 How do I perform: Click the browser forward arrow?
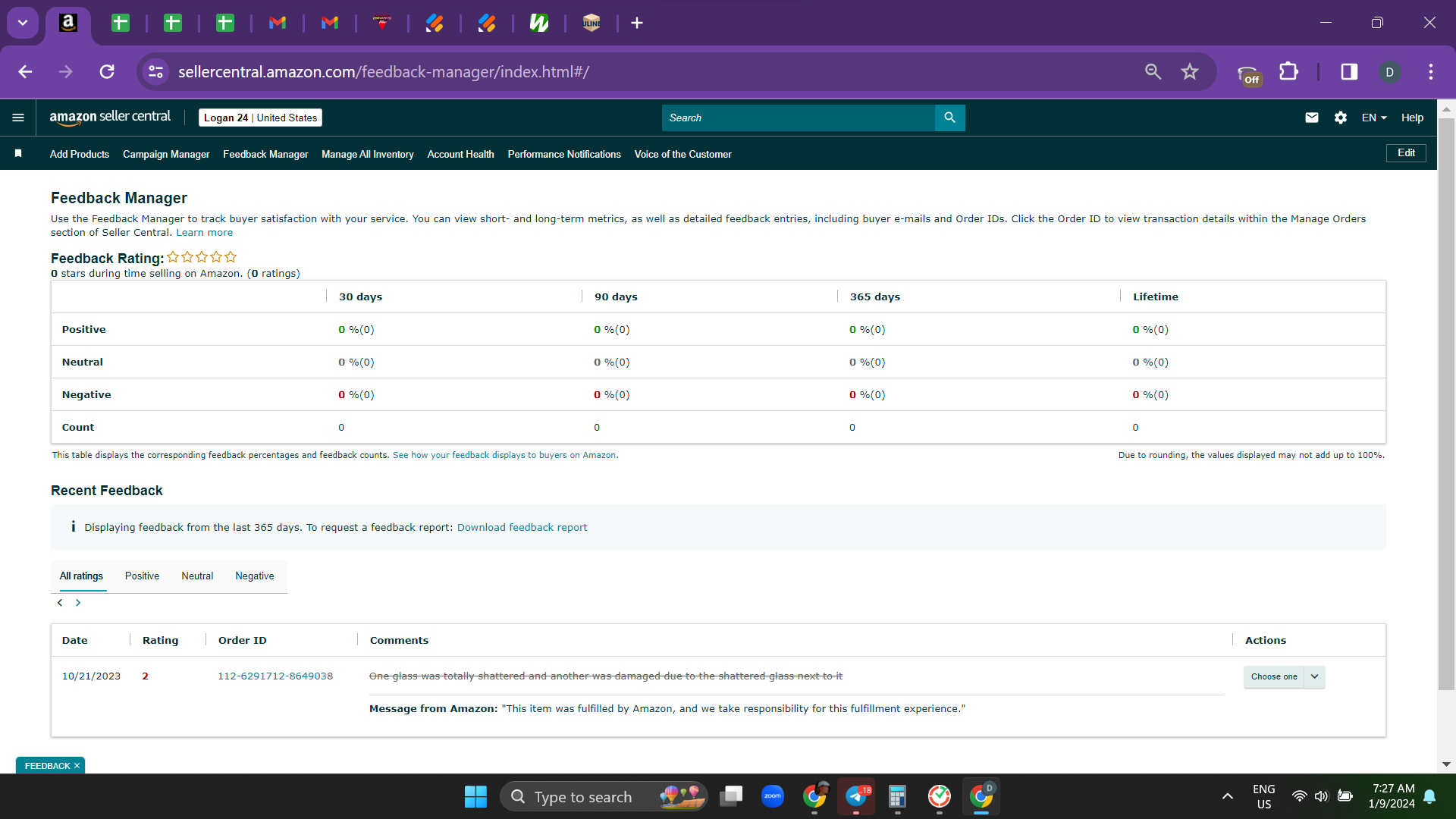coord(66,71)
